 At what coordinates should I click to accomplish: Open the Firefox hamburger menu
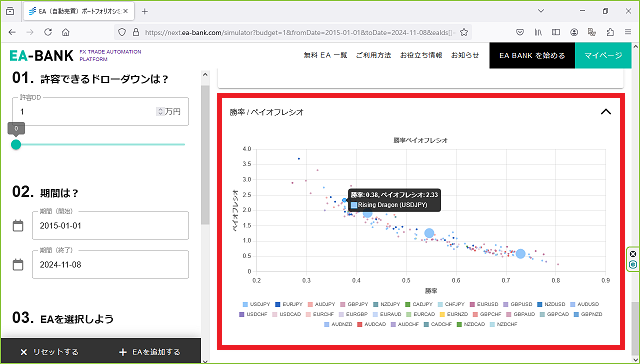tap(628, 32)
